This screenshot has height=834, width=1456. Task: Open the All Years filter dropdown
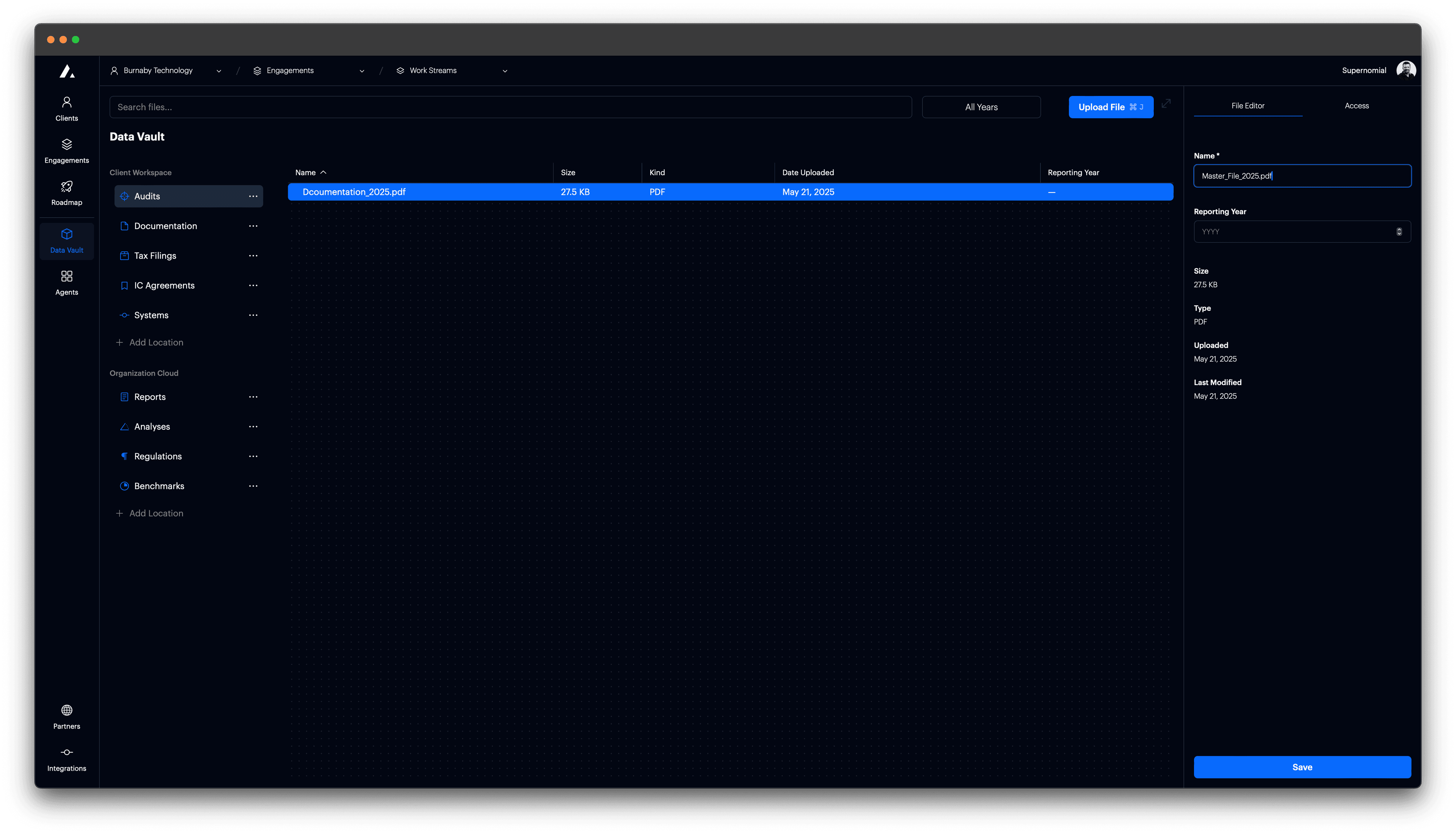pyautogui.click(x=981, y=107)
